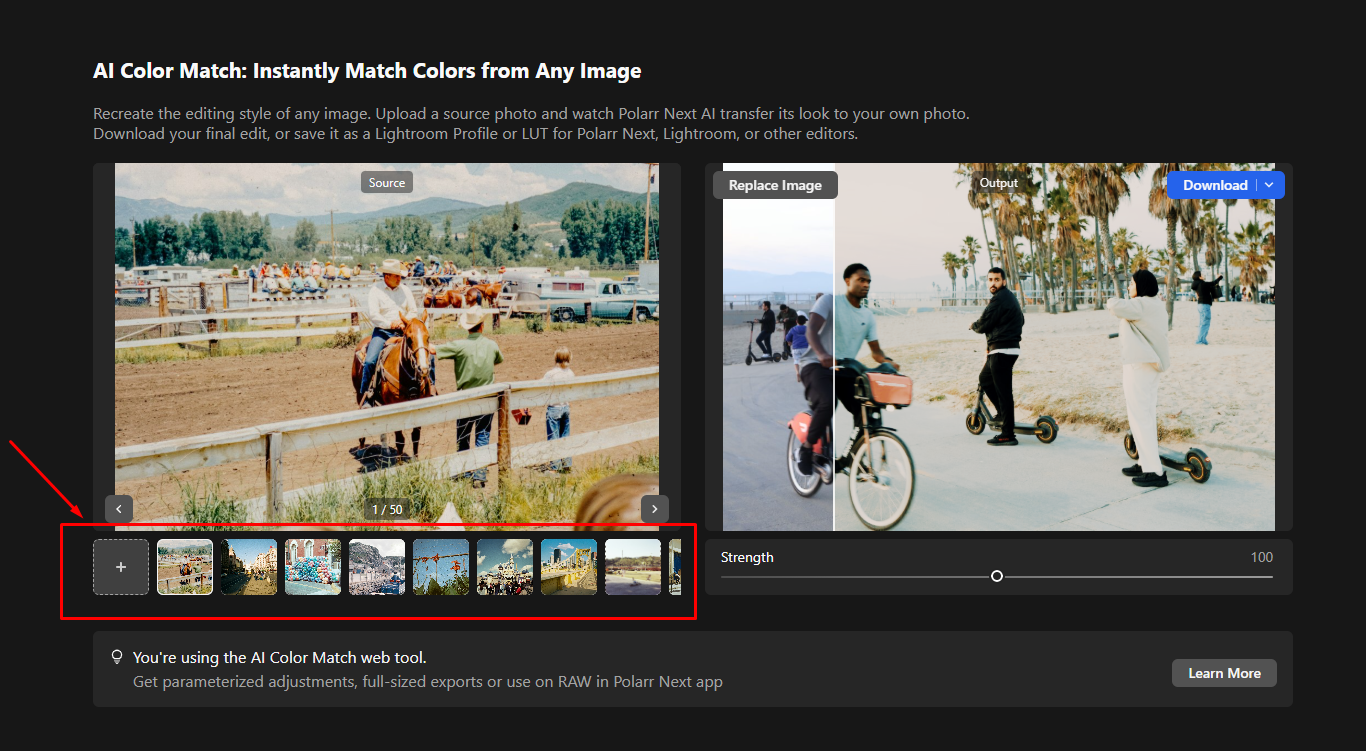1366x751 pixels.
Task: Select the harbor with cliffs thumbnail
Action: click(x=377, y=567)
